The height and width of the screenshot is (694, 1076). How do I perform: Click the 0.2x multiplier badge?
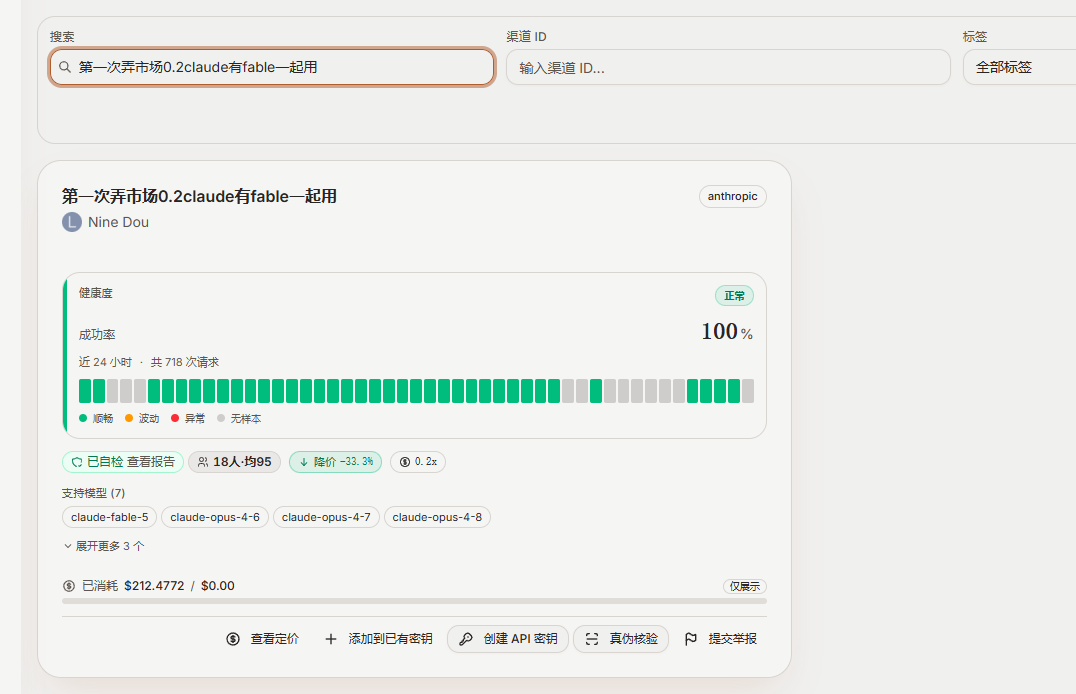pyautogui.click(x=418, y=462)
